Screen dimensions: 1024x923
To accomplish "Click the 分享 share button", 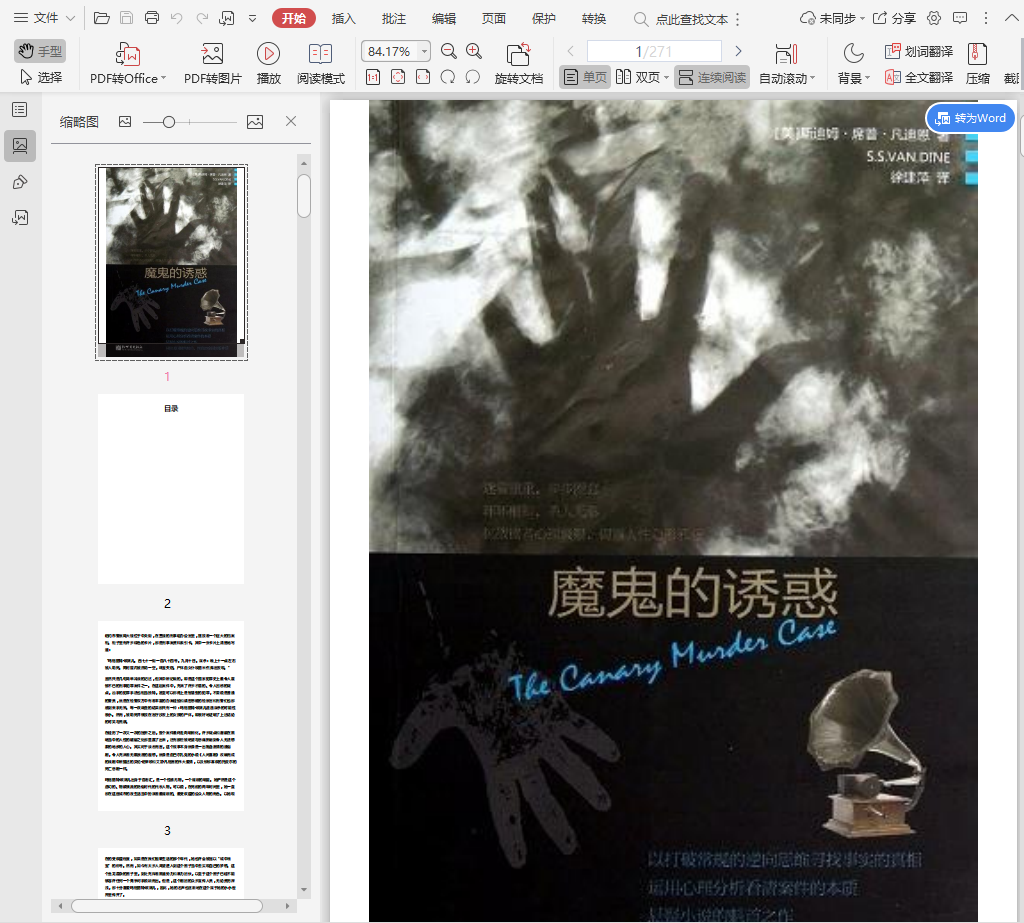I will 894,18.
